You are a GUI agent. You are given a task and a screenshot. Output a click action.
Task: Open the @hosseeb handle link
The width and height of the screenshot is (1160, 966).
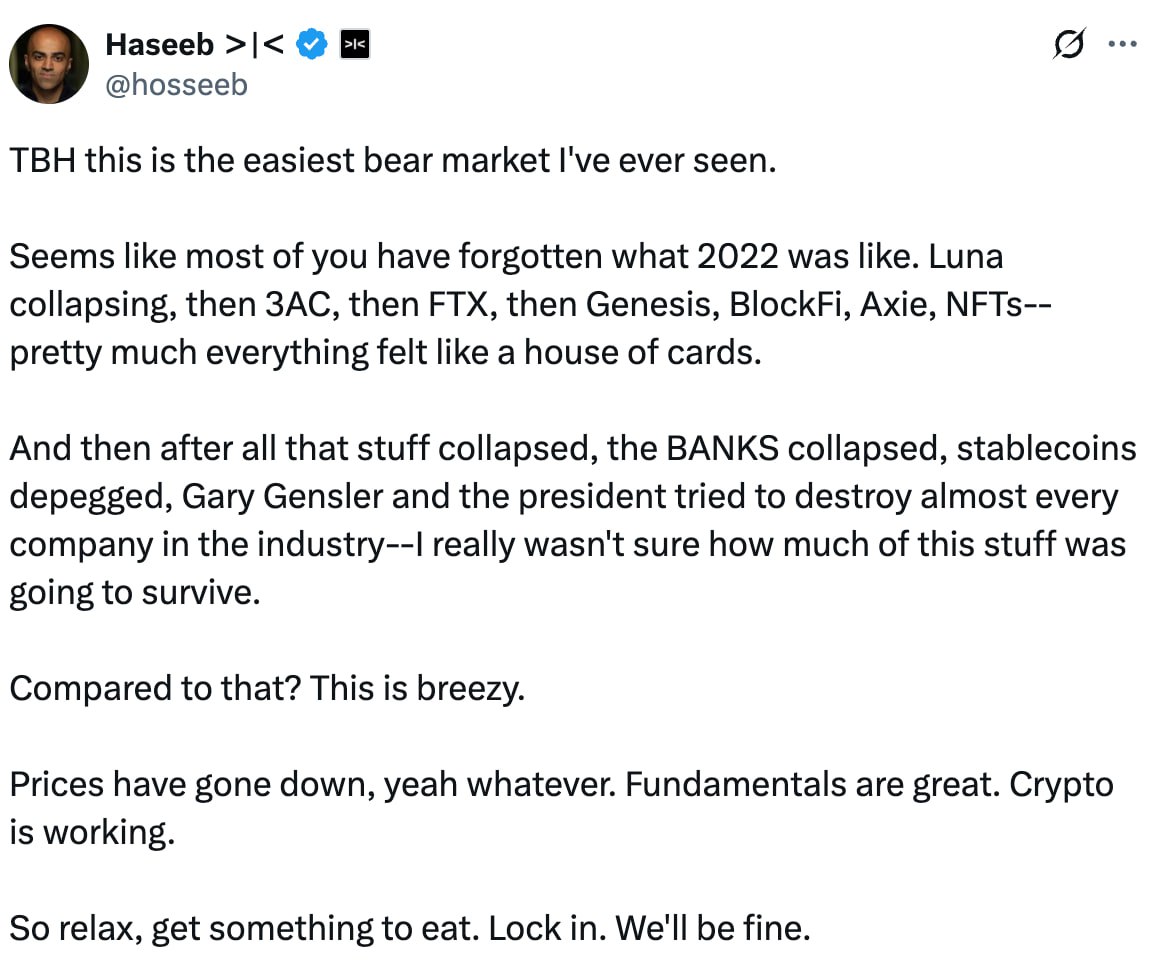[x=175, y=85]
